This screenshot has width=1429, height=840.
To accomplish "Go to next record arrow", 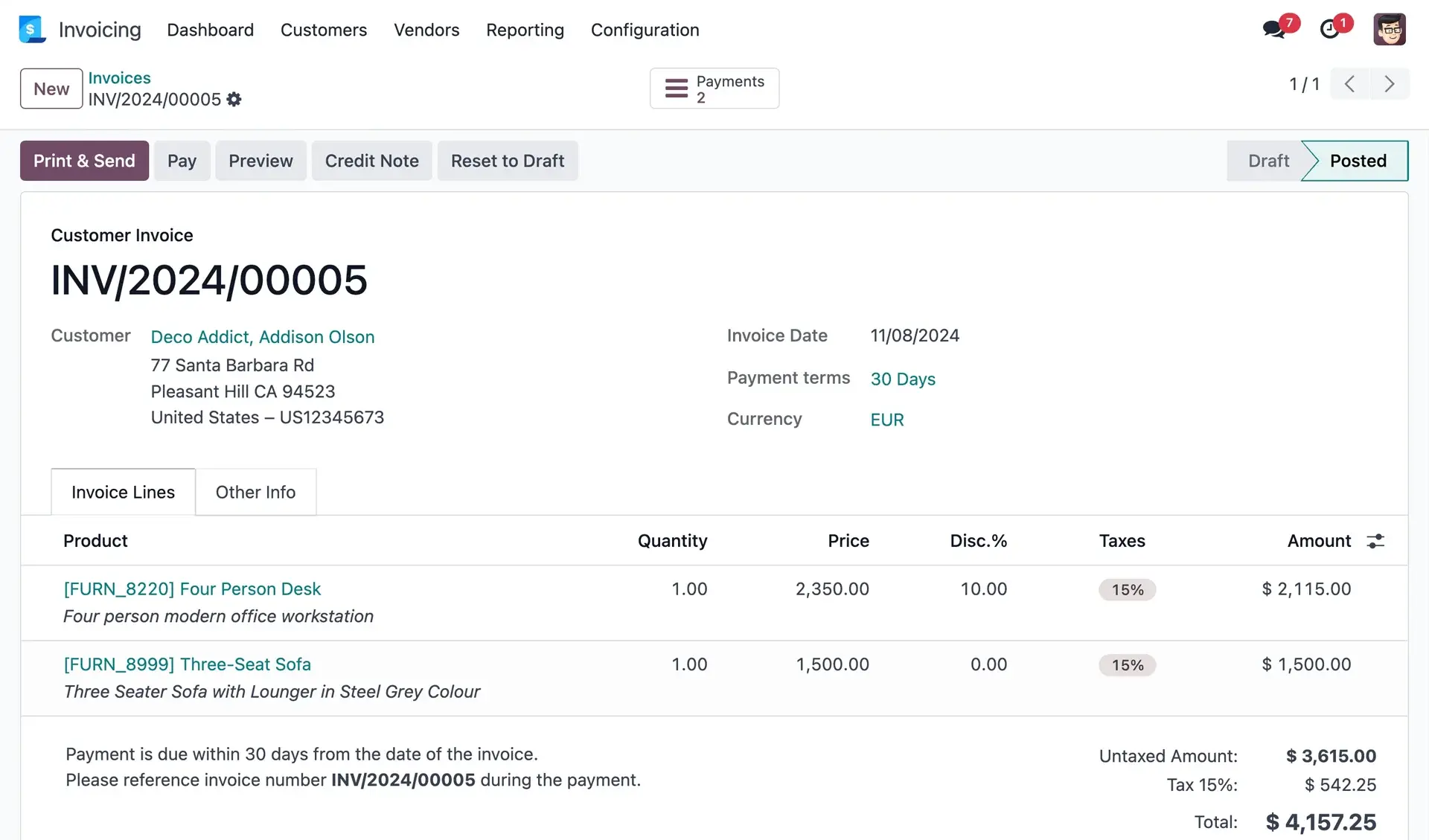I will (1389, 84).
